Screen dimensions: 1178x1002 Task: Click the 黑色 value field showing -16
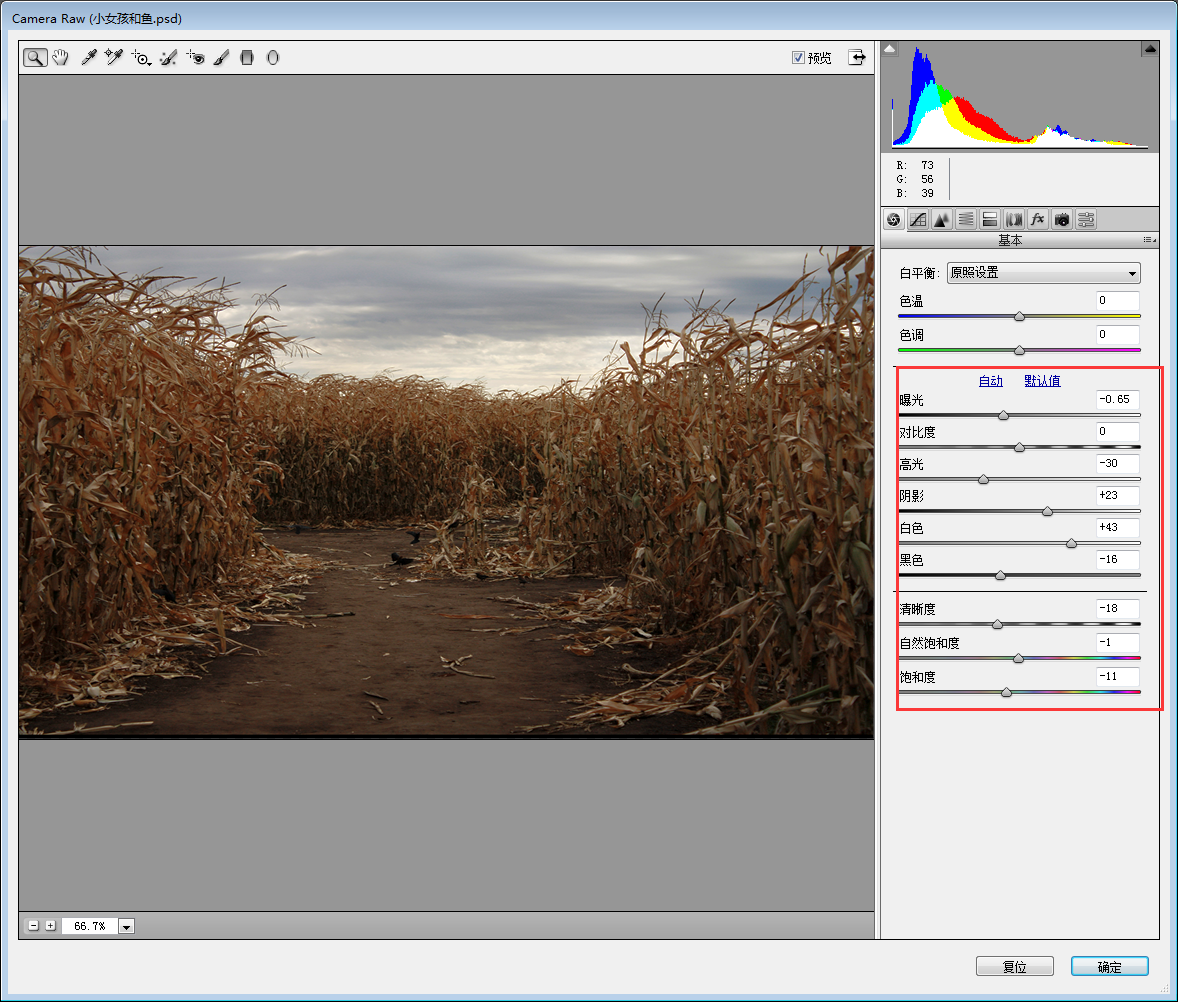(x=1117, y=560)
